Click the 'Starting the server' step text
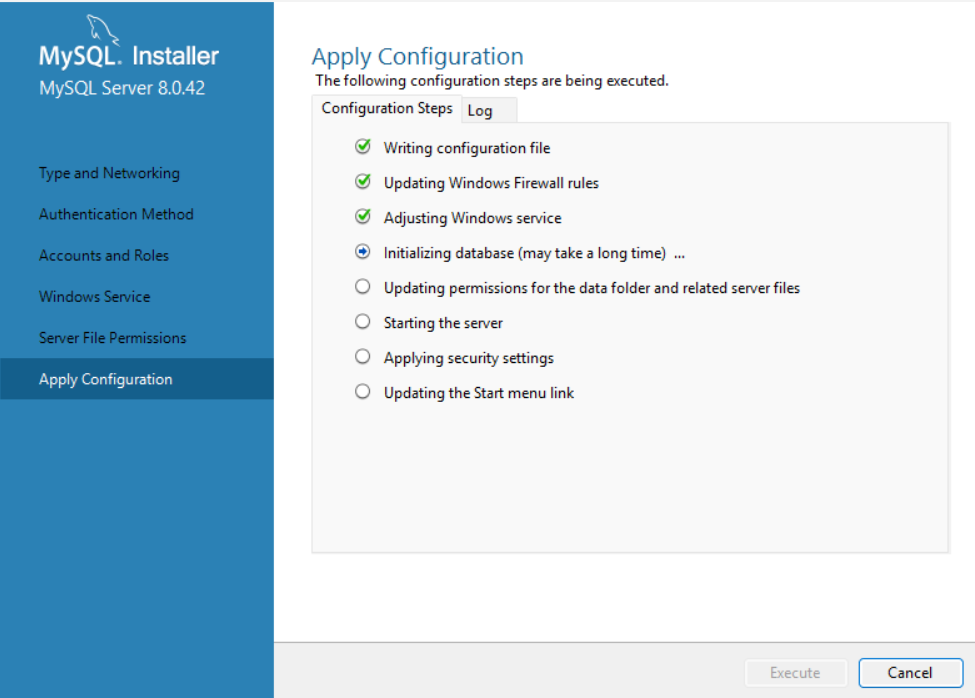Viewport: 975px width, 698px height. point(443,323)
